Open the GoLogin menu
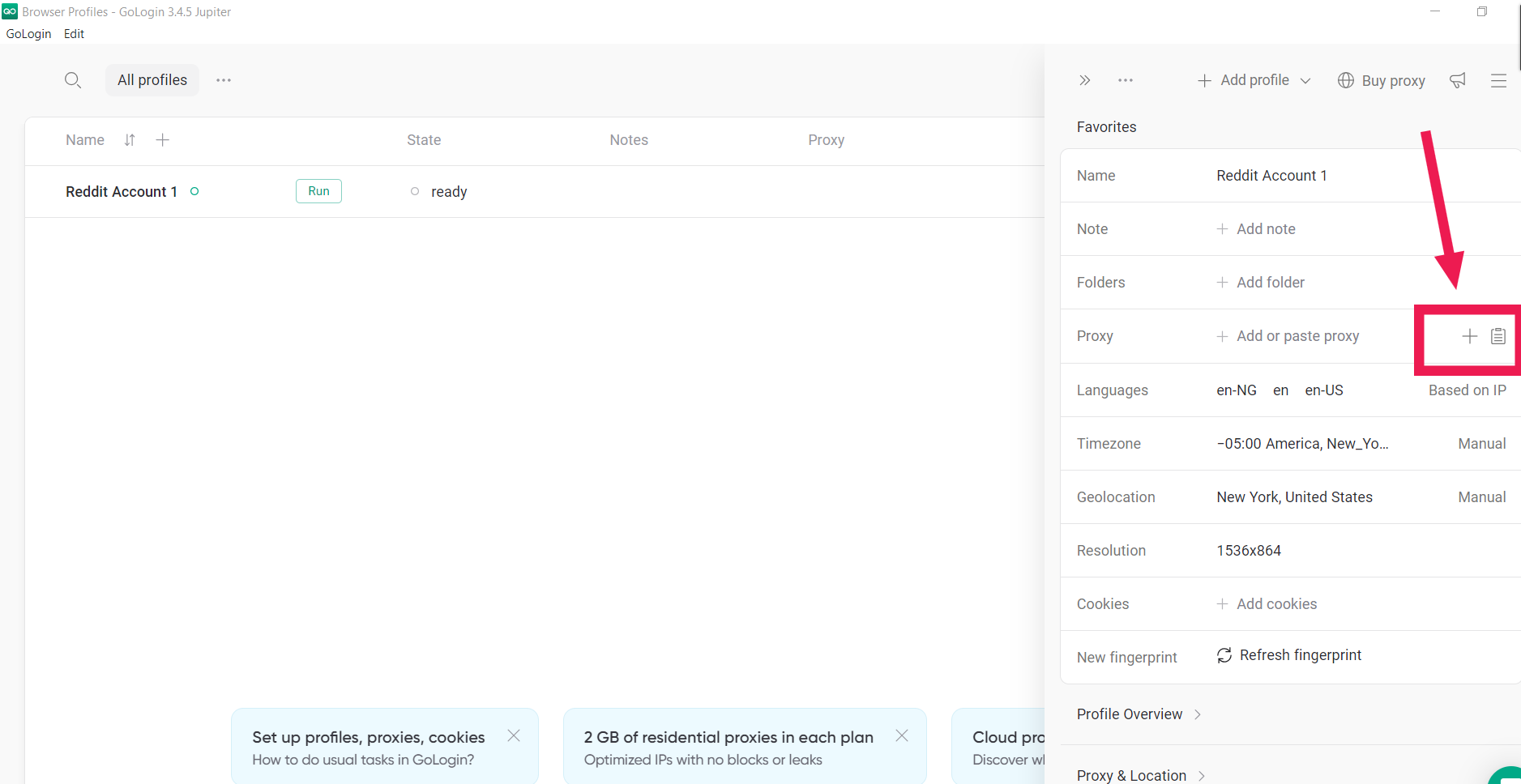The width and height of the screenshot is (1521, 784). pyautogui.click(x=28, y=34)
